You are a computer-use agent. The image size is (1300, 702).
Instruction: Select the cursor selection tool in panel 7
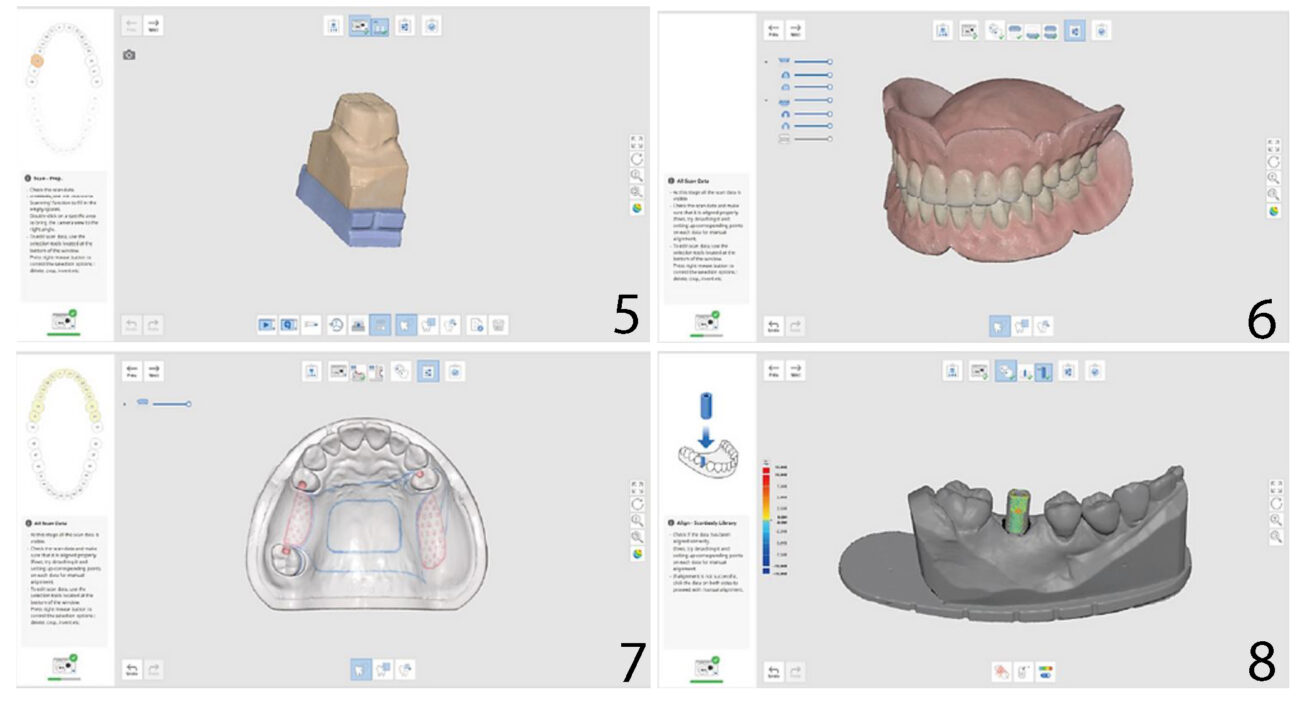point(359,670)
